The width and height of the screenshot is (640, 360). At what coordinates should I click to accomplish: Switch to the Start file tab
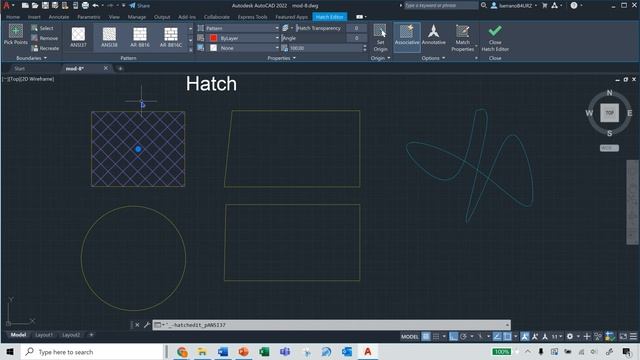[x=20, y=69]
